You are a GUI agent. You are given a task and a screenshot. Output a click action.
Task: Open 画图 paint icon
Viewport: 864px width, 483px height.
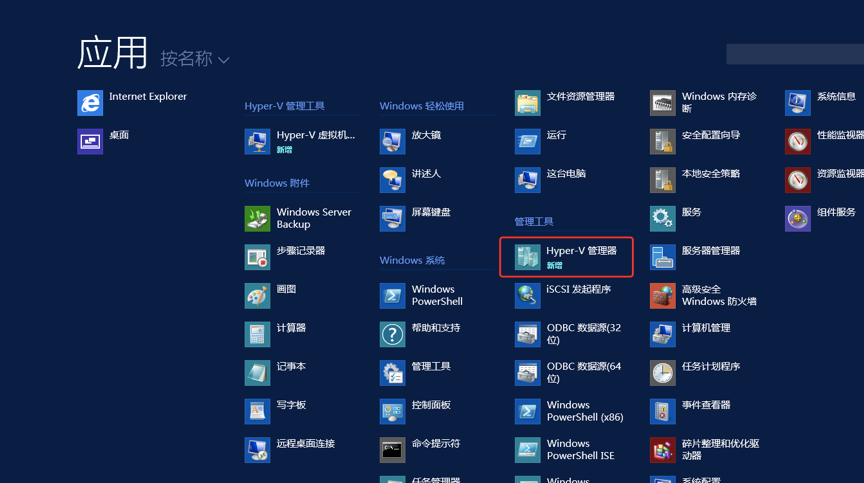tap(257, 296)
